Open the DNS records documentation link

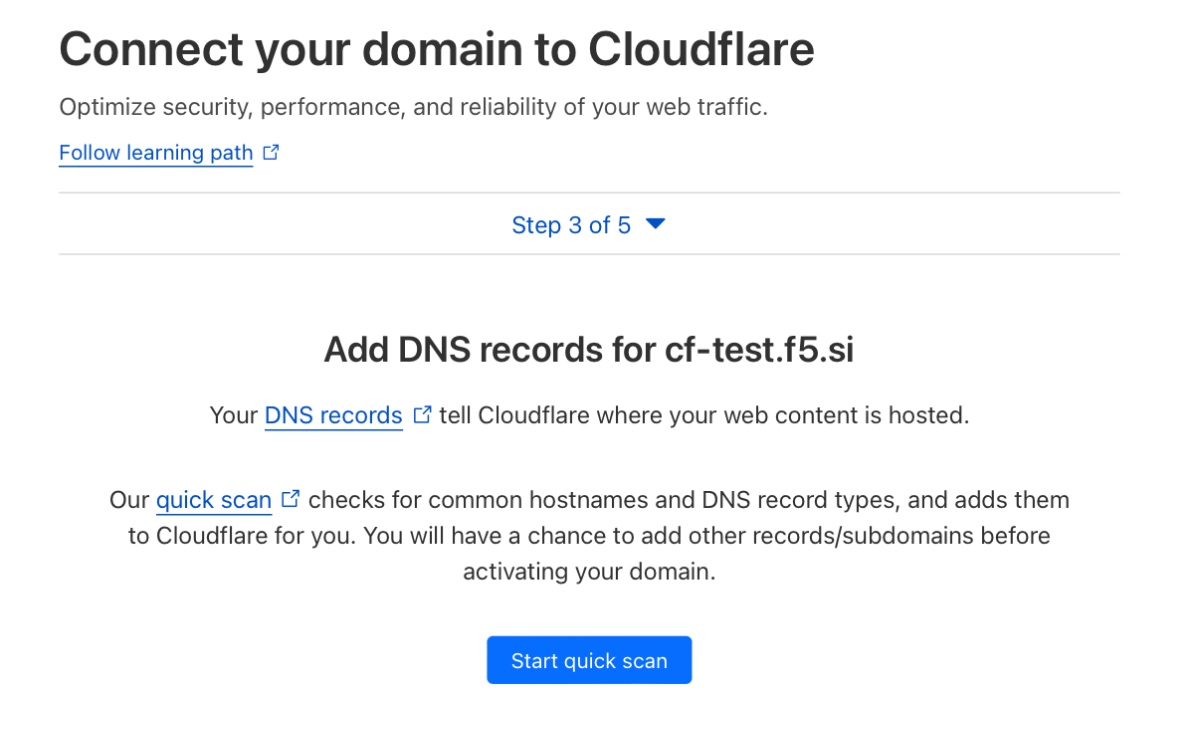tap(333, 415)
